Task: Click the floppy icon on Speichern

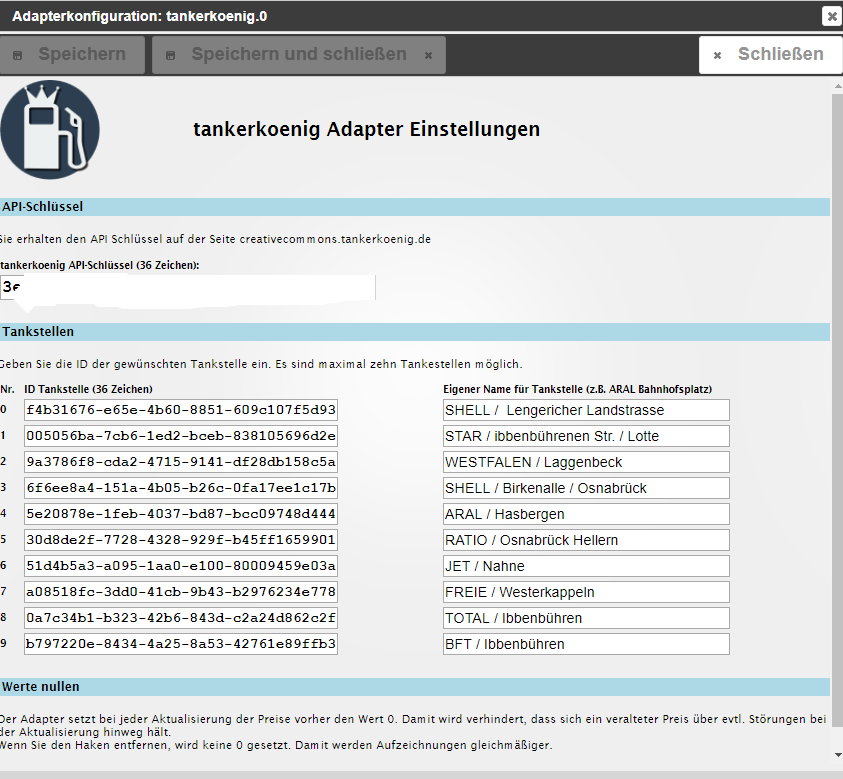Action: pyautogui.click(x=17, y=55)
